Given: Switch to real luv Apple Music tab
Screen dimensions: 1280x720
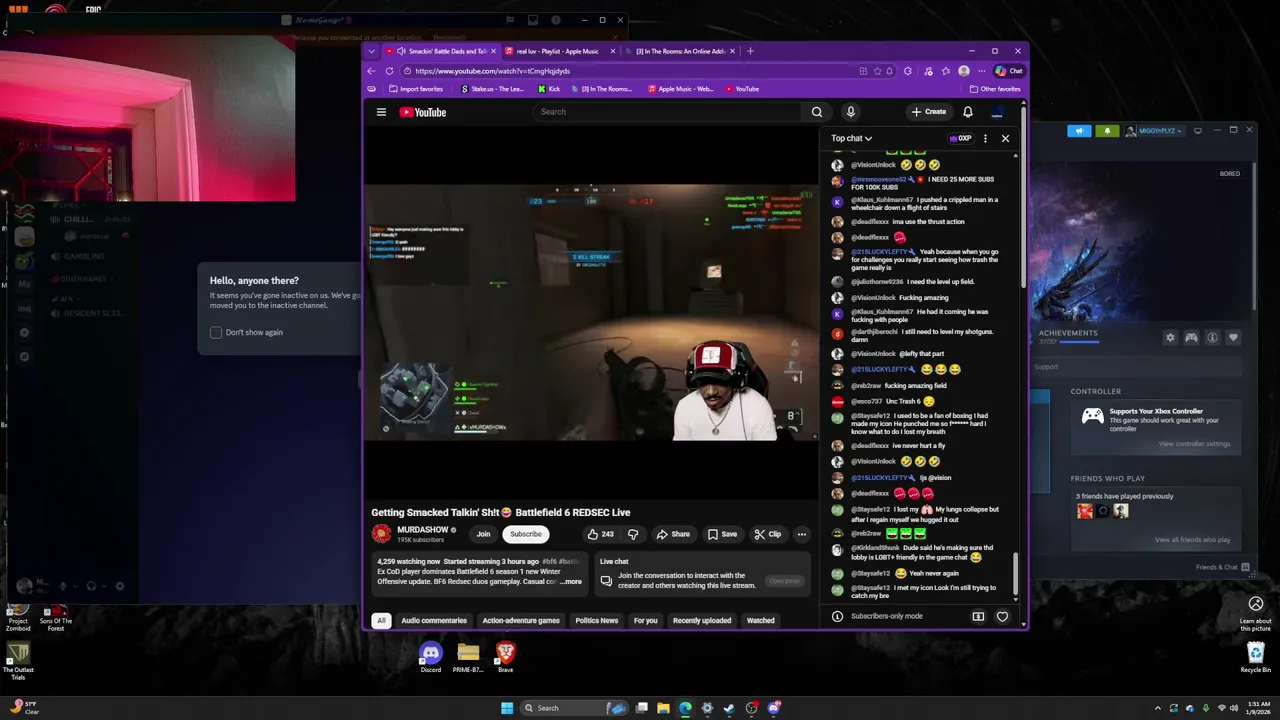Looking at the screenshot, I should [557, 51].
